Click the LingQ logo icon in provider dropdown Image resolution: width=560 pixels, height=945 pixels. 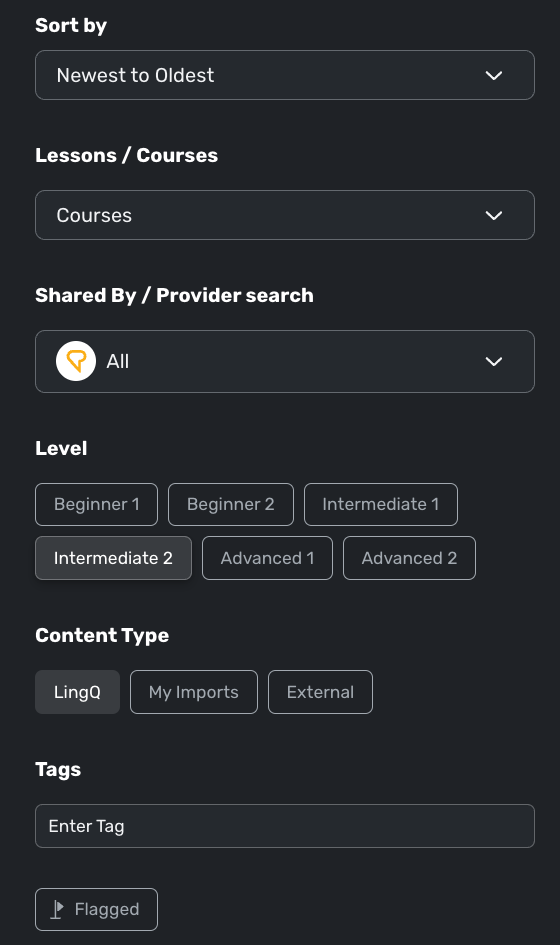(x=76, y=361)
